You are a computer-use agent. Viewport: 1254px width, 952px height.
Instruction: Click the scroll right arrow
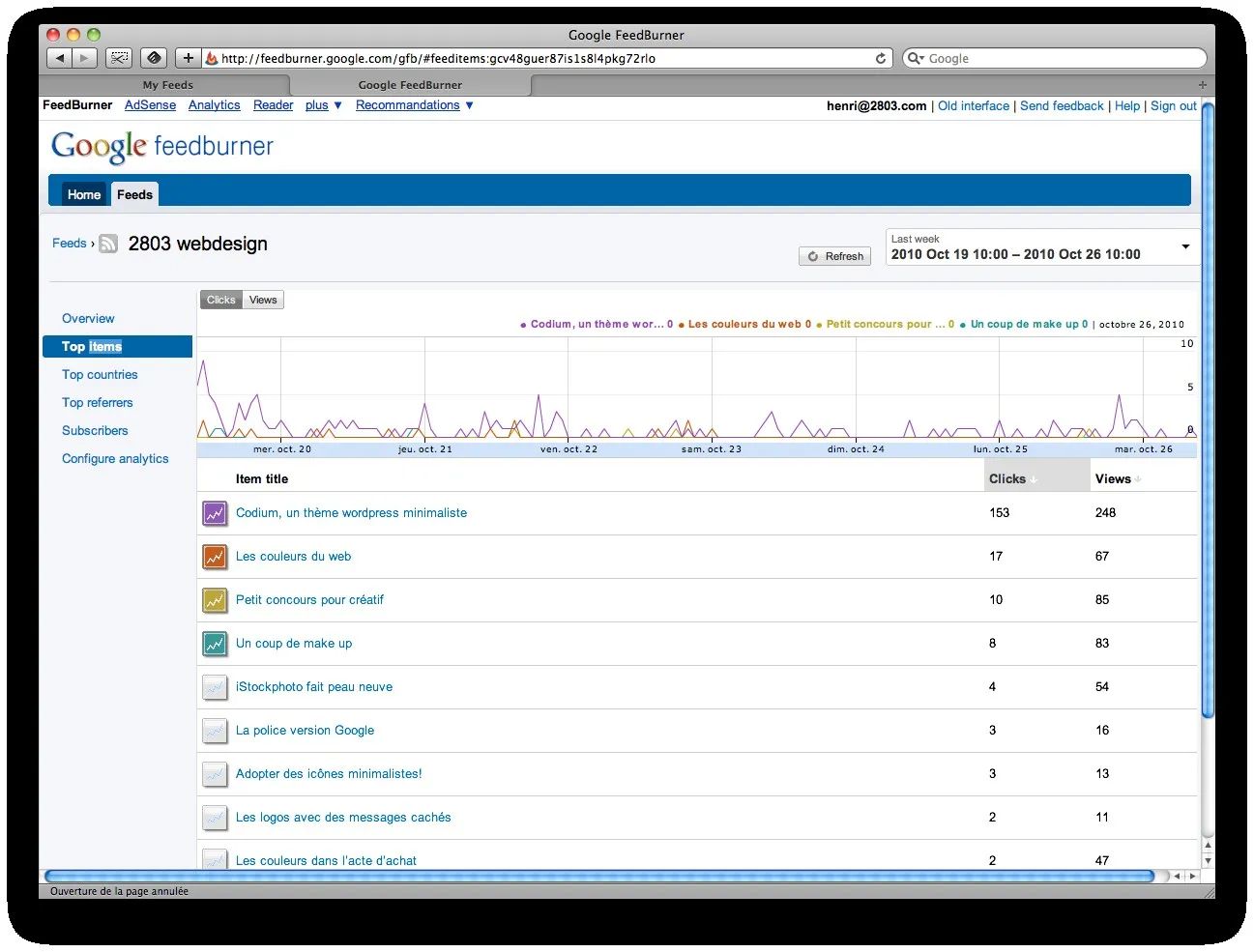pos(1192,877)
